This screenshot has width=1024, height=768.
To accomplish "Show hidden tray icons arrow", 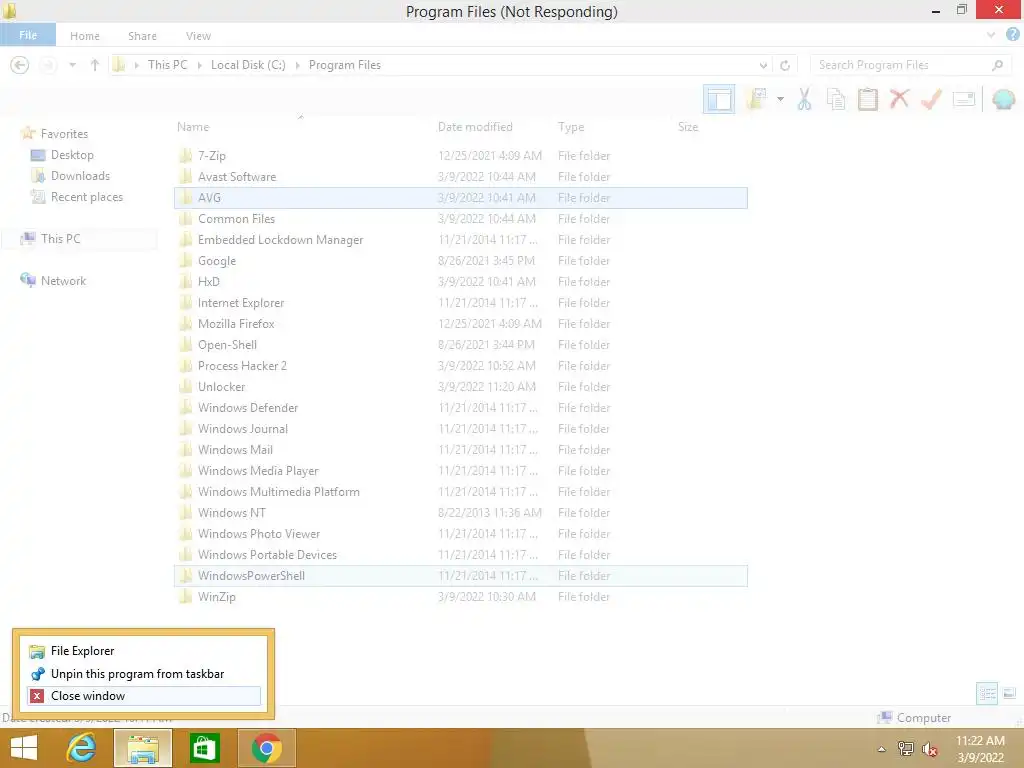I will 882,749.
